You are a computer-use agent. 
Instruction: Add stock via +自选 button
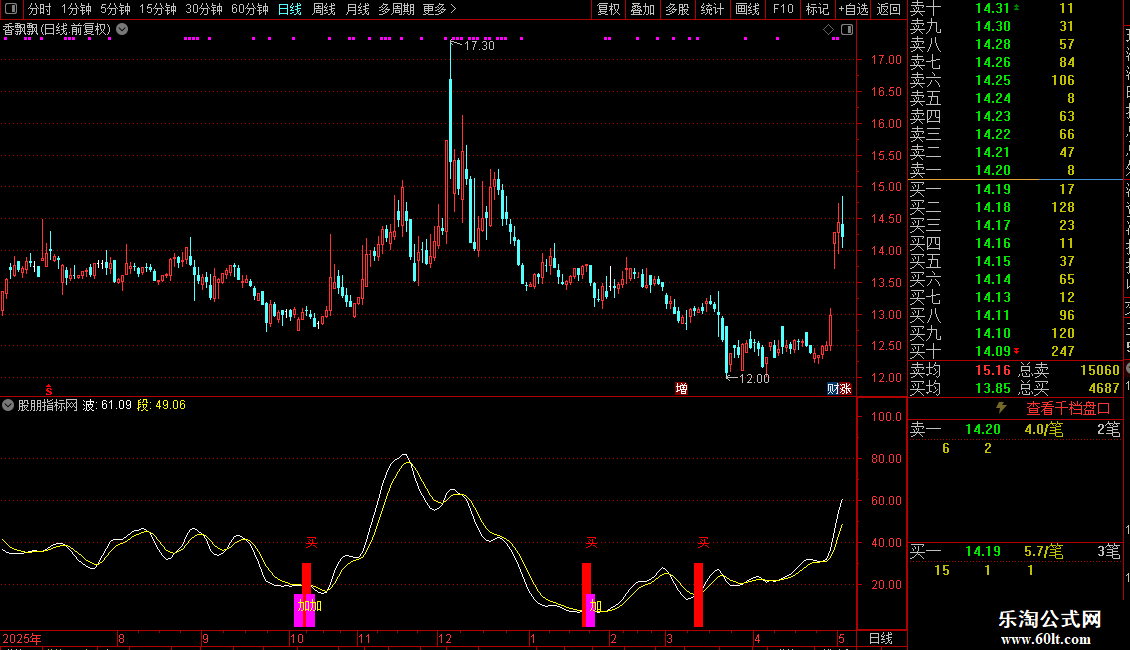point(853,9)
